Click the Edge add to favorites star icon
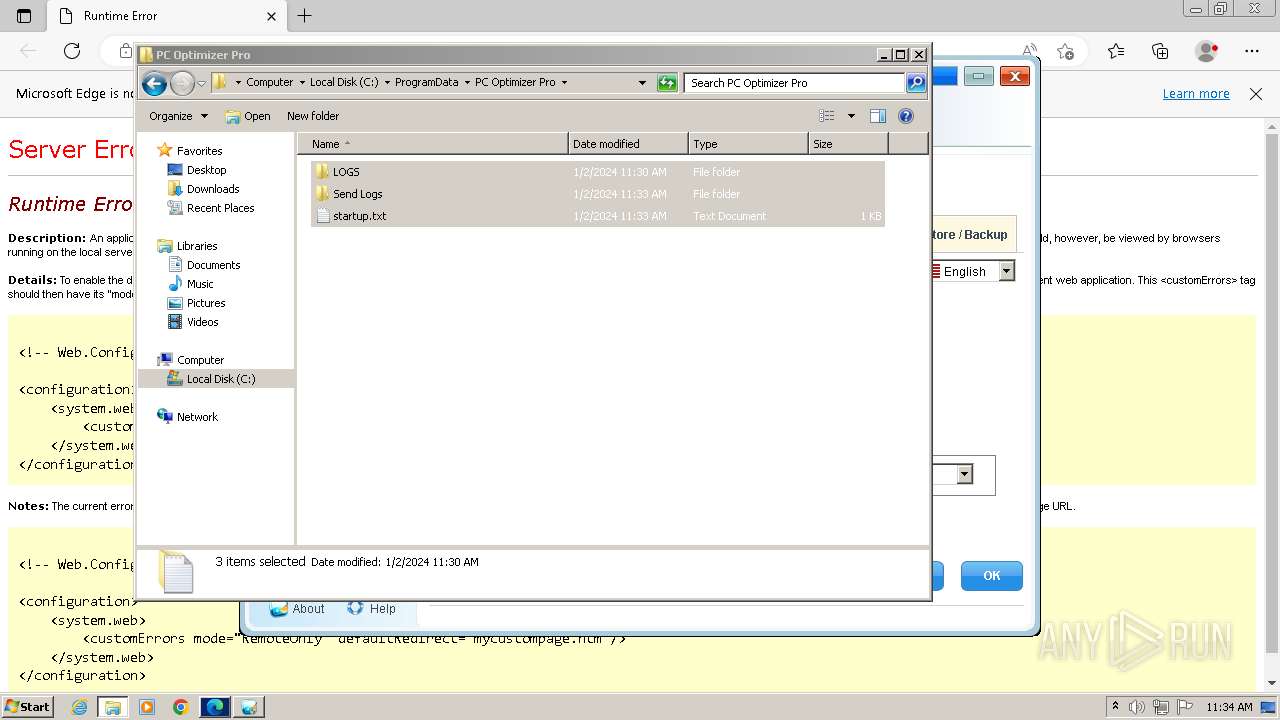Screen dimensions: 1280x720 [x=1065, y=51]
